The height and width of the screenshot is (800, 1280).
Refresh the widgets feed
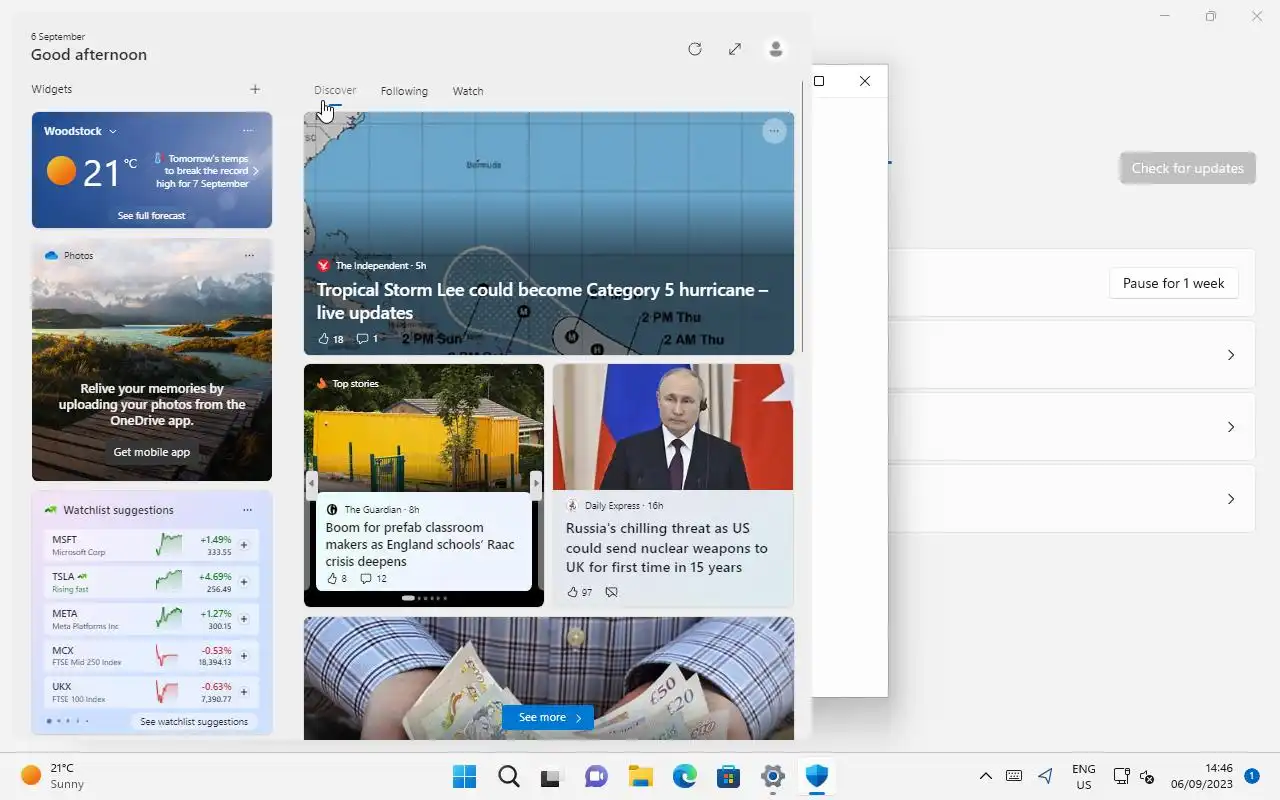click(695, 49)
